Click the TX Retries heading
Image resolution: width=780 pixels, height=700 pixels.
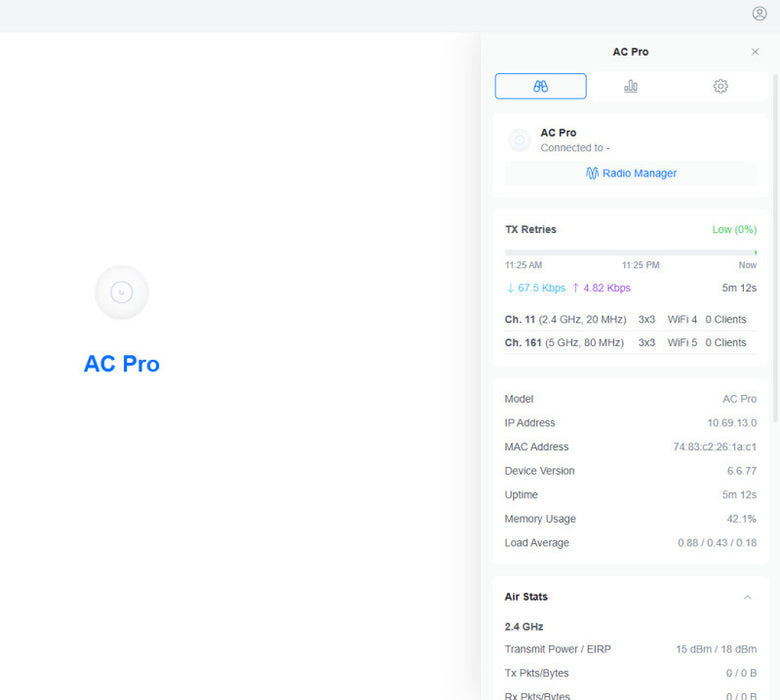point(530,229)
